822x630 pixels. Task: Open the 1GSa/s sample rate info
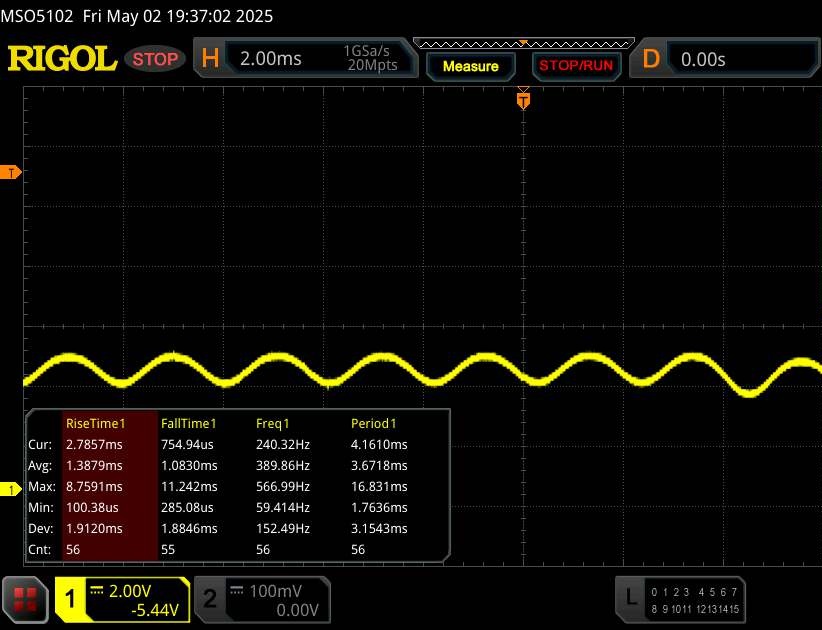pyautogui.click(x=366, y=51)
